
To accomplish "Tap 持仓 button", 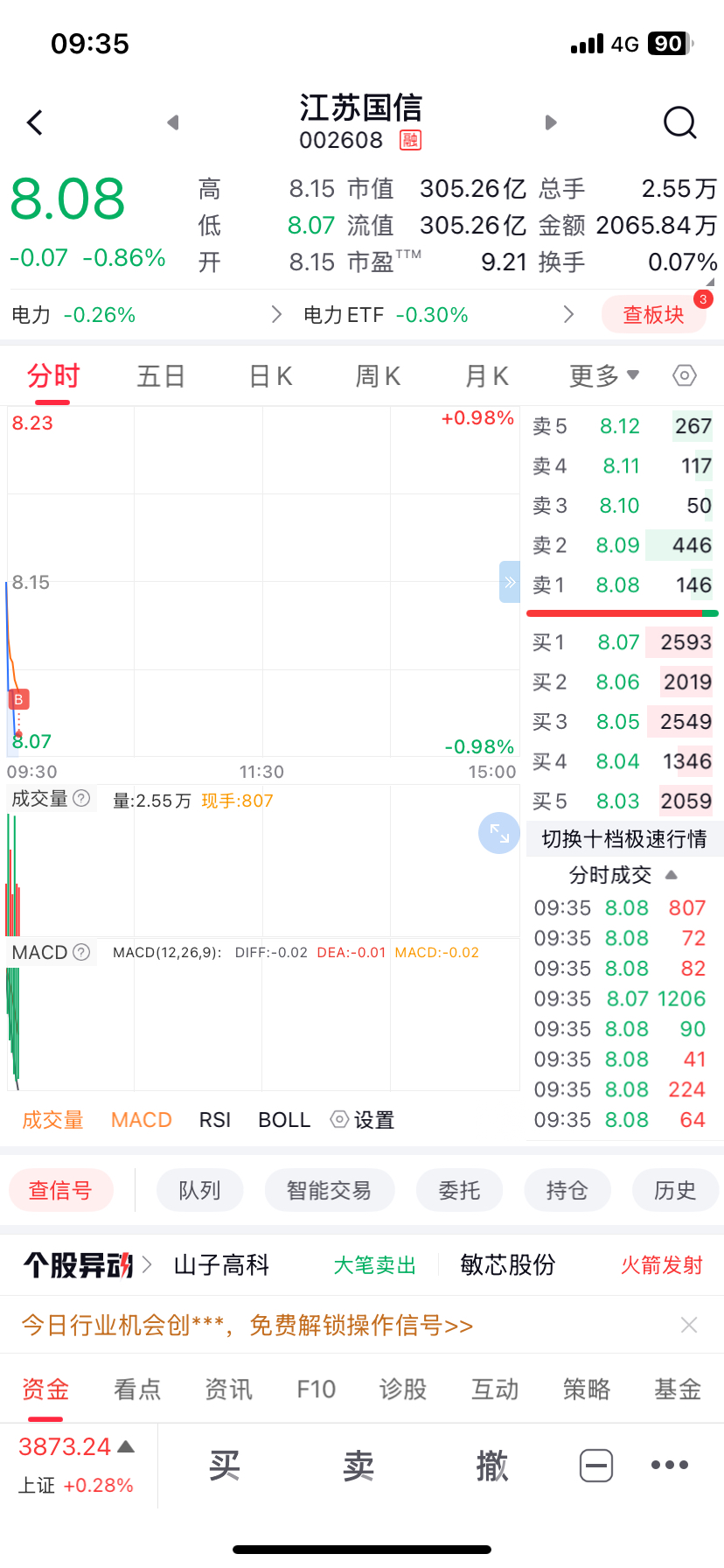I will coord(567,1190).
